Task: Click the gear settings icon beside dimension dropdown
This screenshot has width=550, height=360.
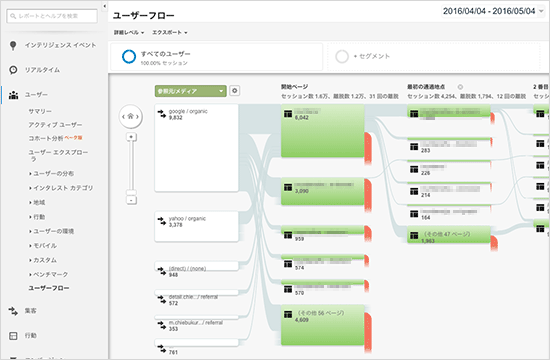Action: pyautogui.click(x=234, y=91)
